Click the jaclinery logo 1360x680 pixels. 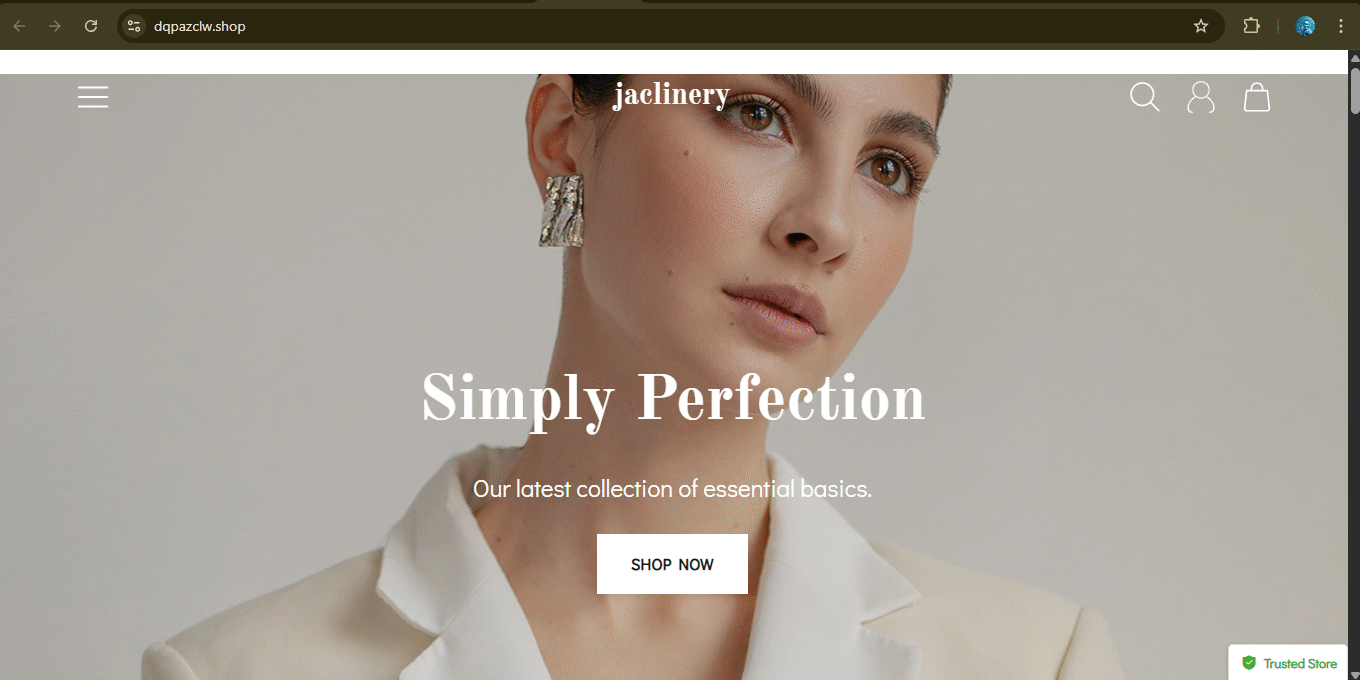point(671,95)
